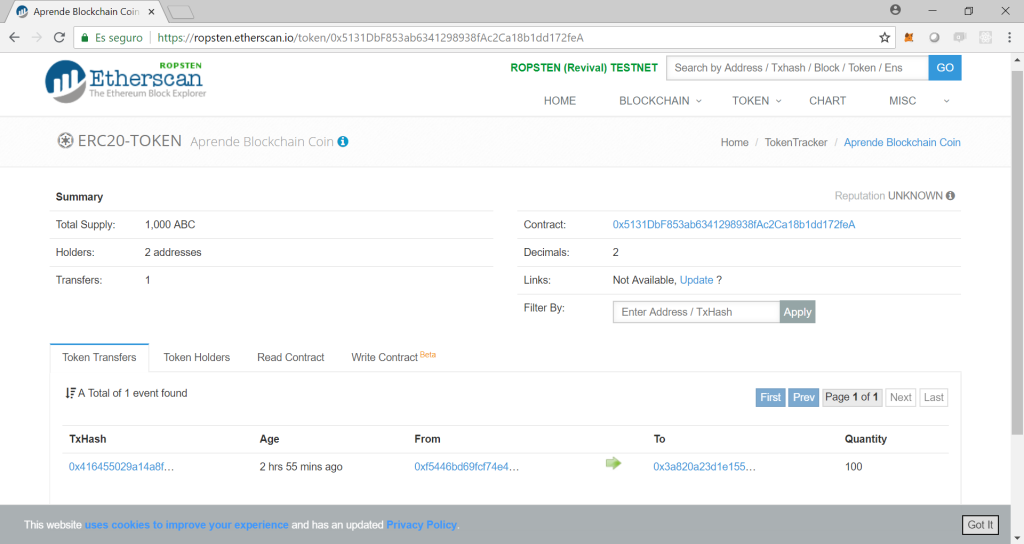Switch to the Token Transfers tab

click(99, 357)
